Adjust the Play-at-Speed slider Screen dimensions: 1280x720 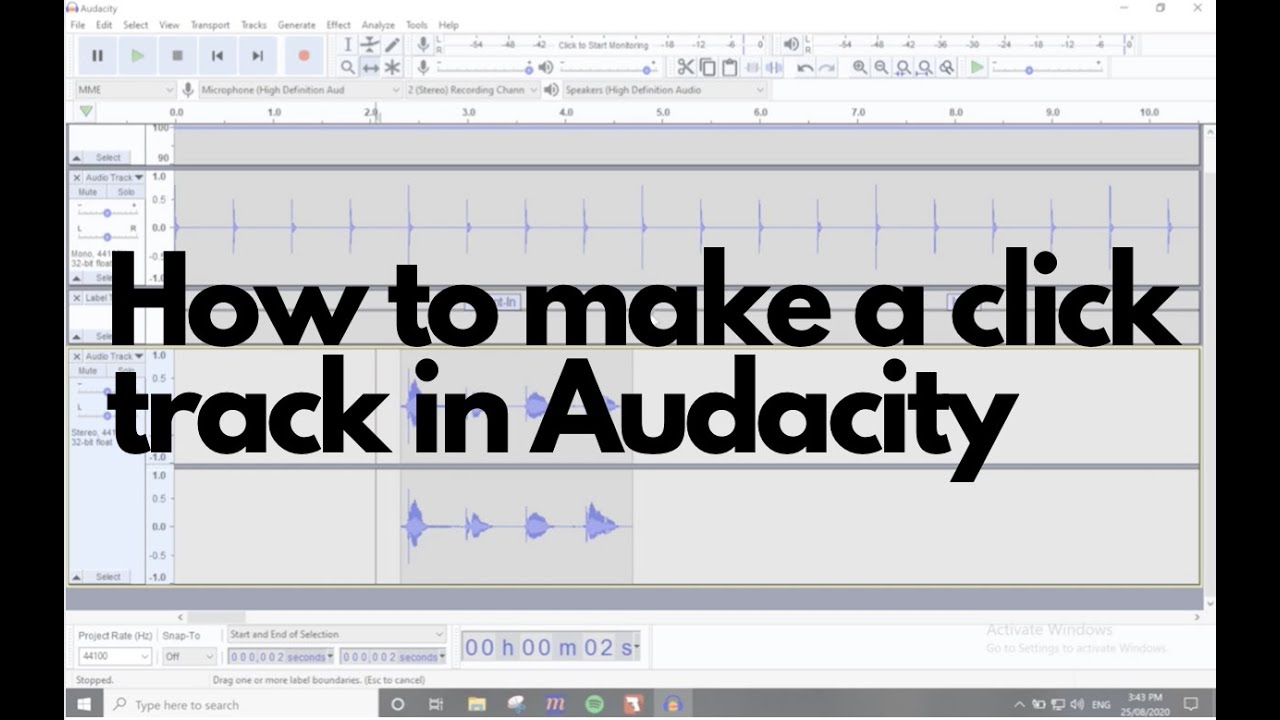tap(1047, 68)
